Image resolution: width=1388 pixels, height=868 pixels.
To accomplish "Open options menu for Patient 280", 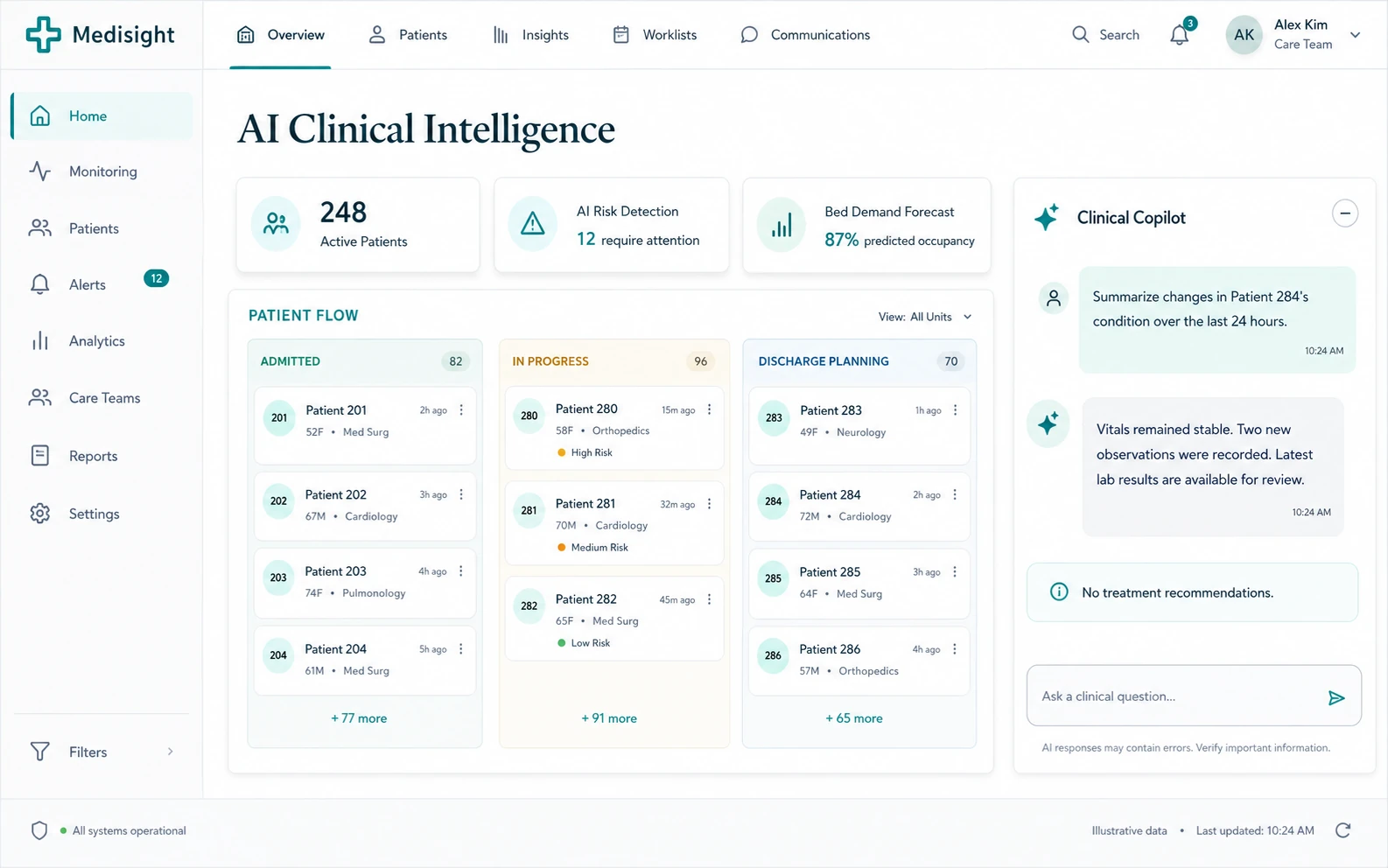I will pyautogui.click(x=709, y=409).
